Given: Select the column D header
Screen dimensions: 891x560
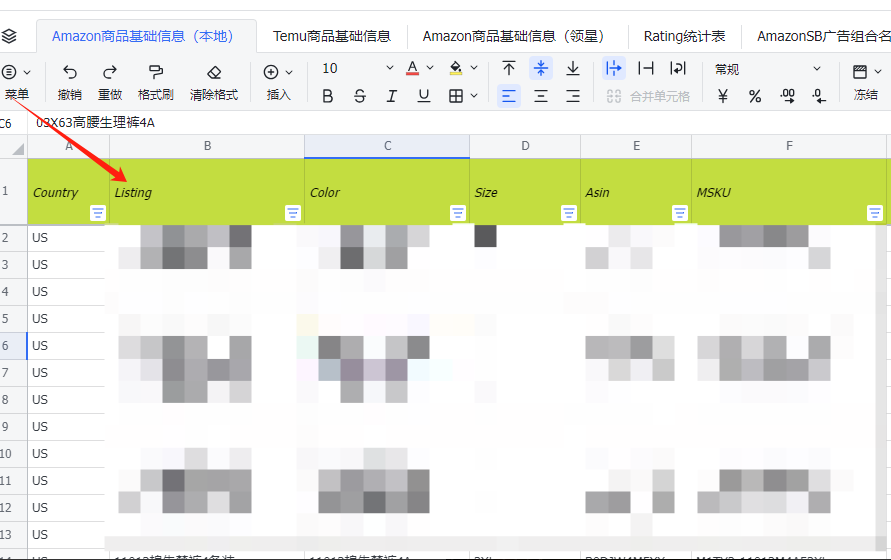Looking at the screenshot, I should (525, 146).
